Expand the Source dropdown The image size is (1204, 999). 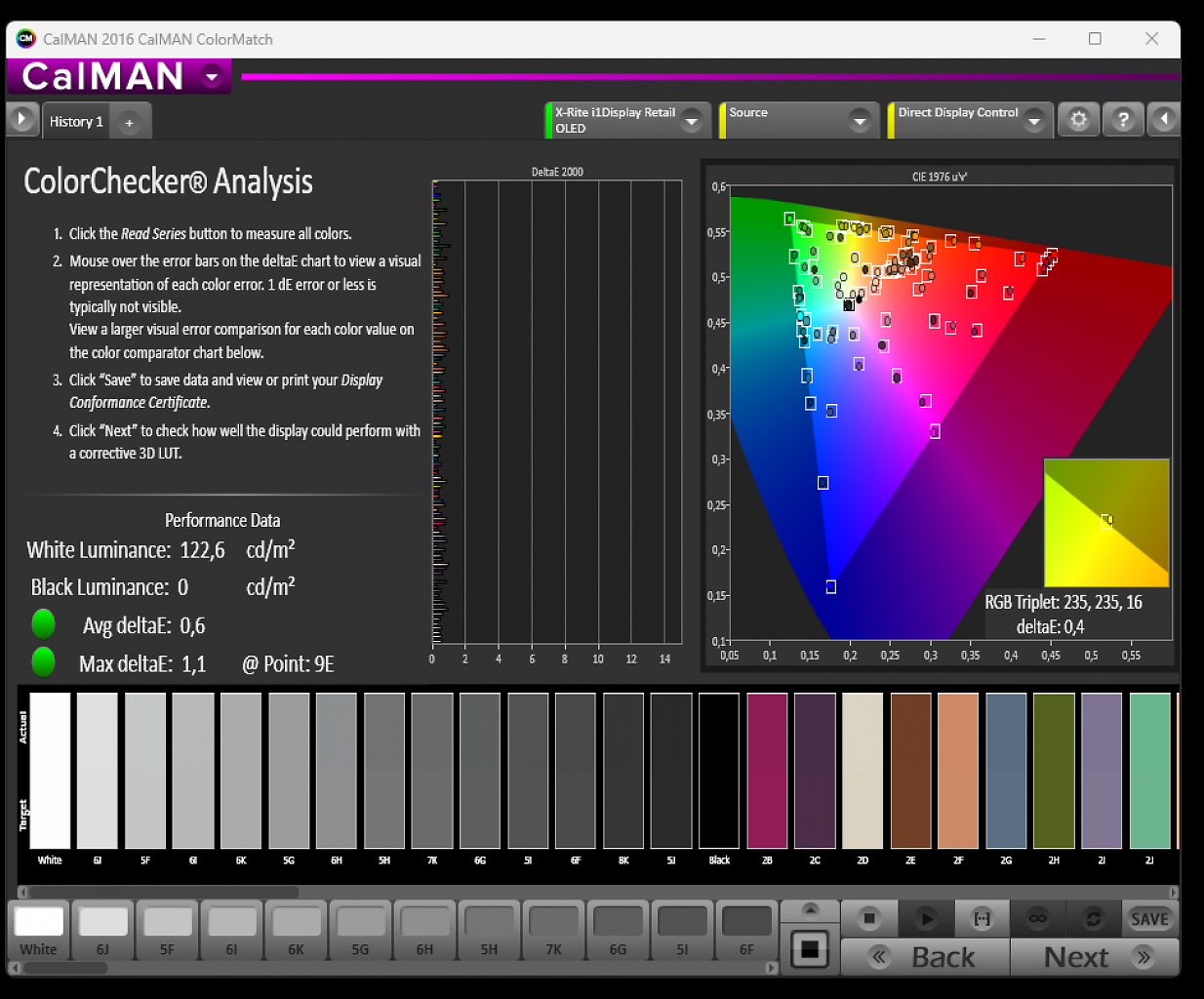860,121
